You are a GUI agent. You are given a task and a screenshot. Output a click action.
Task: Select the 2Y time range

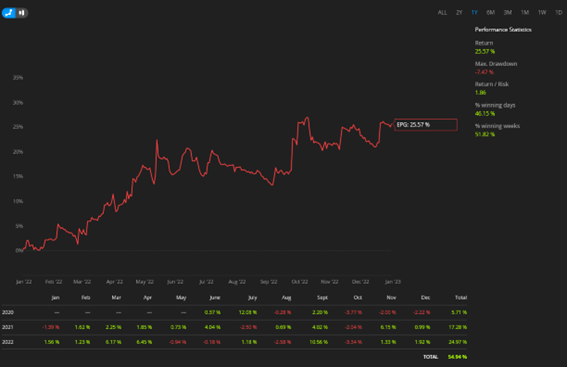pos(459,13)
